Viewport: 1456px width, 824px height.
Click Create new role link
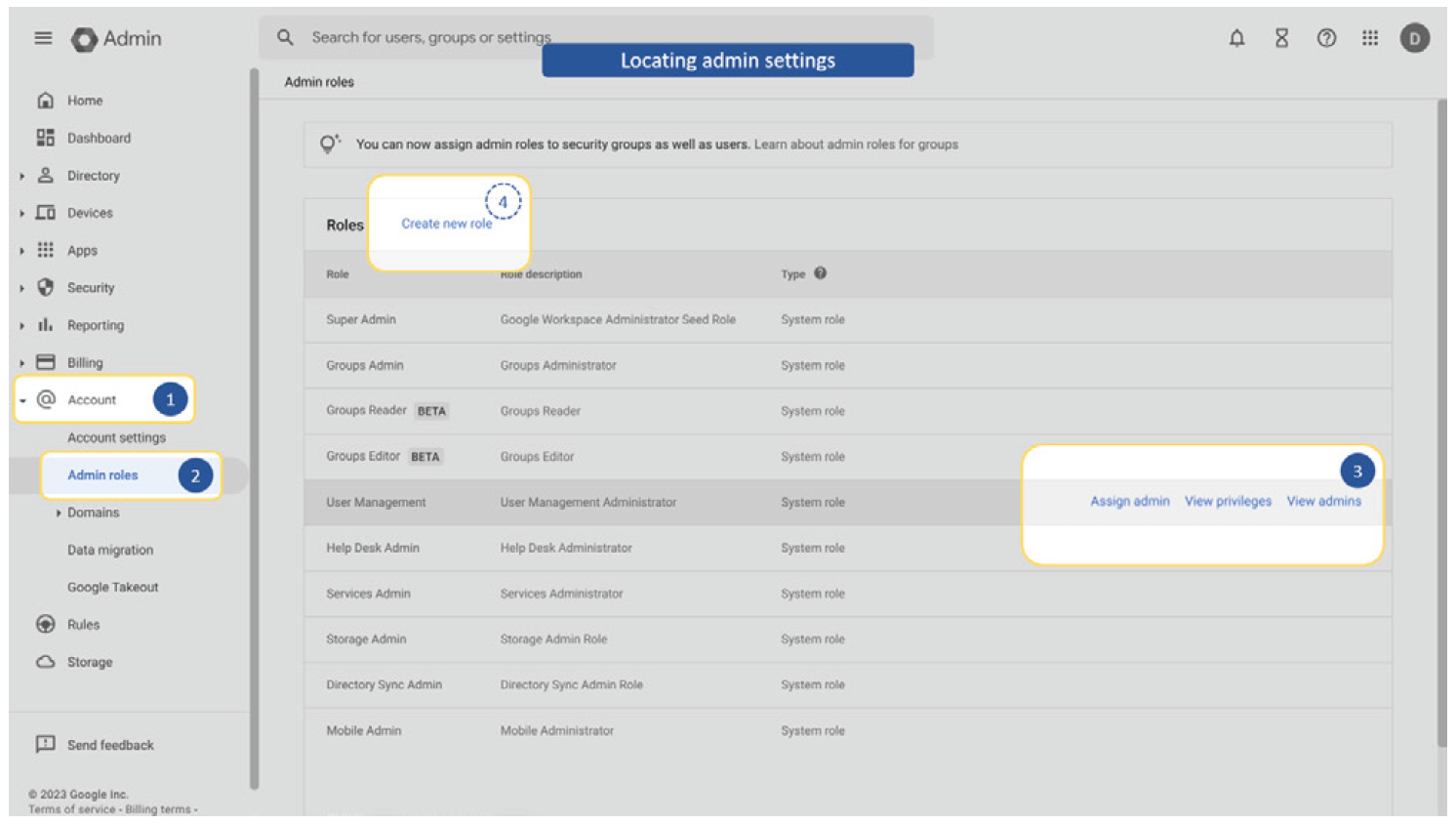[x=446, y=224]
